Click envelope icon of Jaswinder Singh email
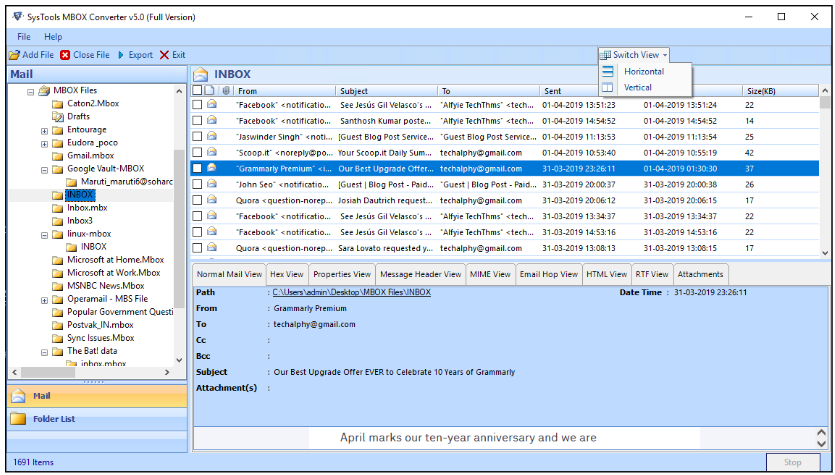This screenshot has width=835, height=475. [x=211, y=136]
